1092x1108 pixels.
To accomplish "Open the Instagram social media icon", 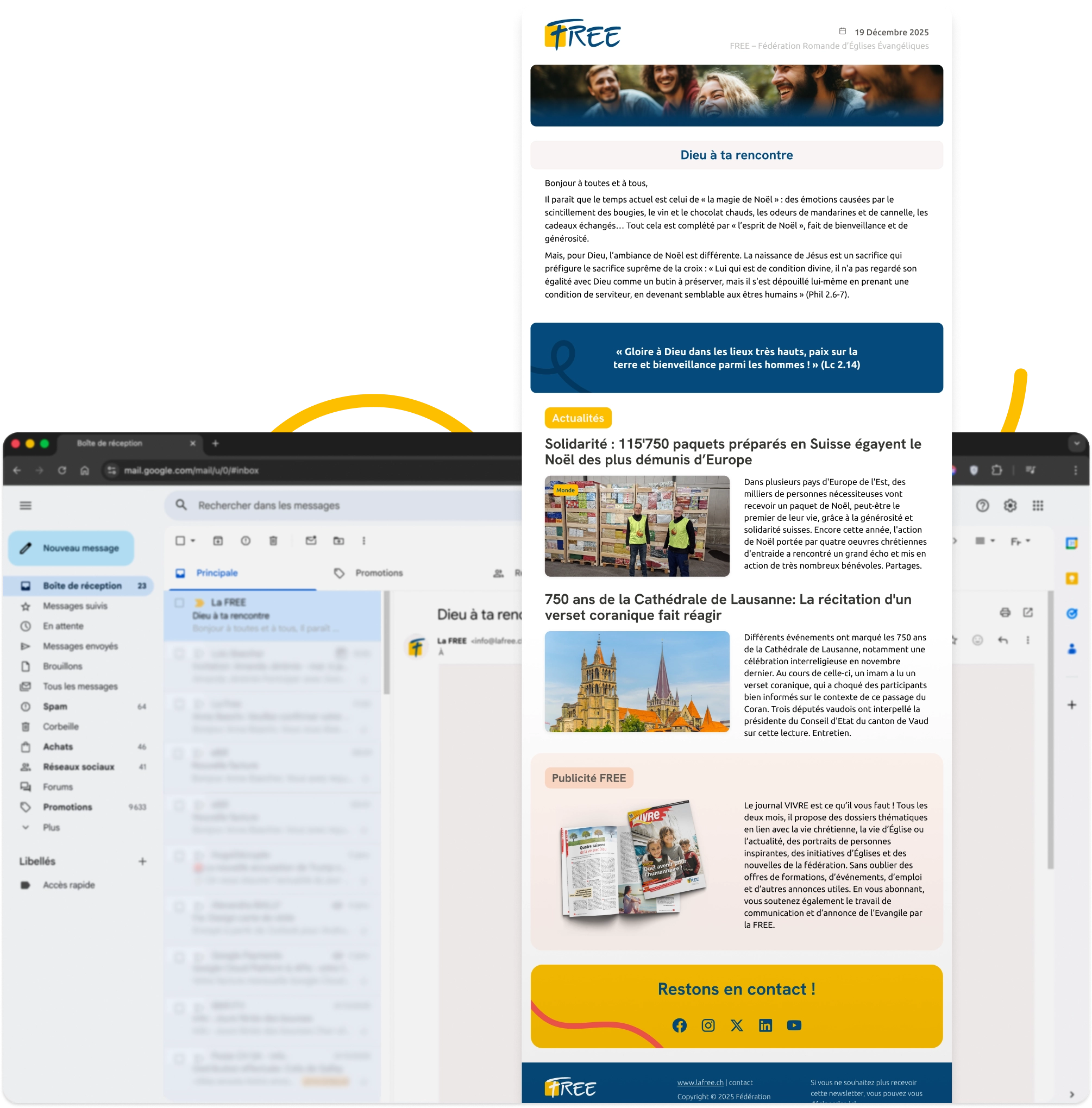I will (x=708, y=1025).
